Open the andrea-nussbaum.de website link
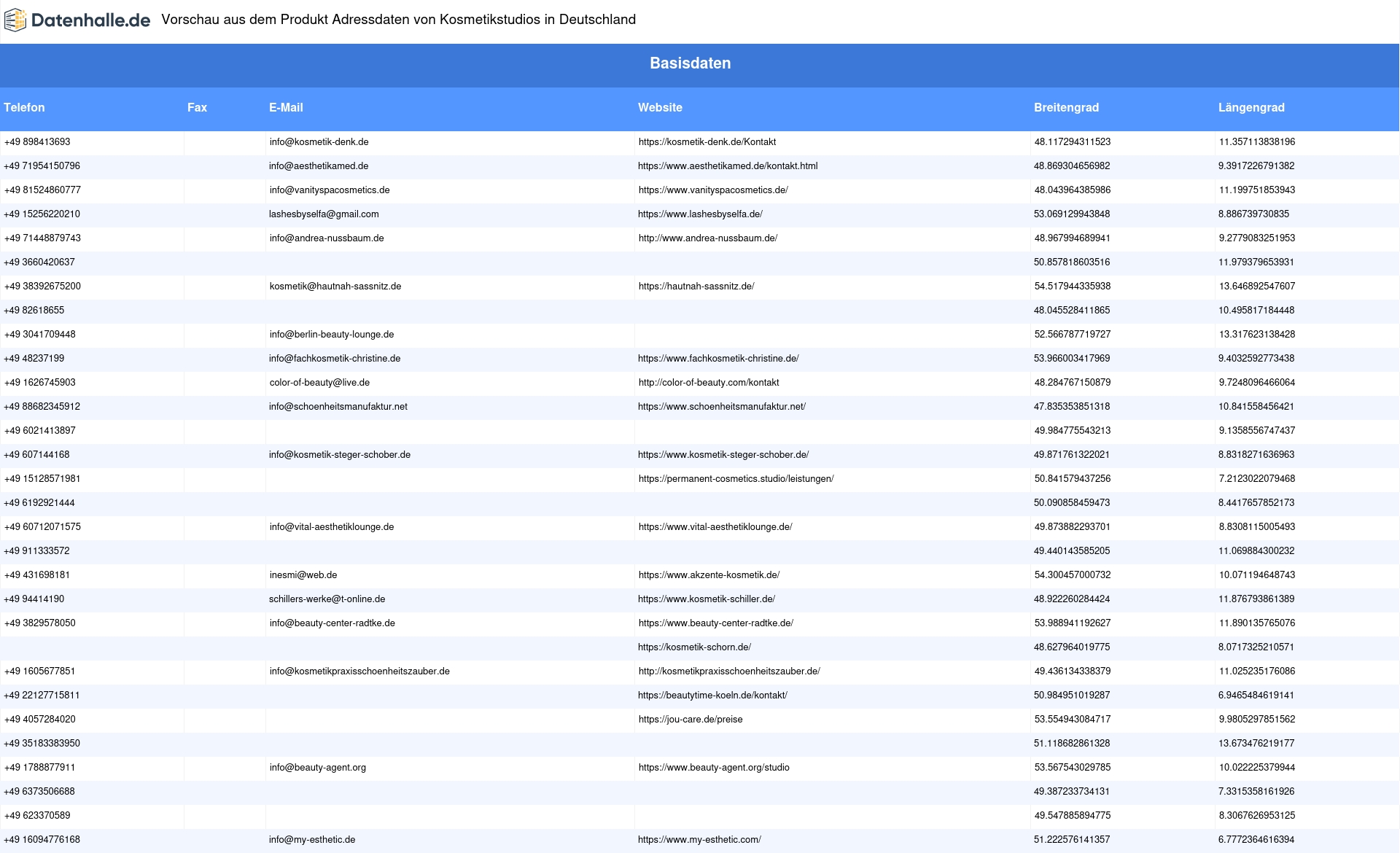Screen dimensions: 1400x853 click(708, 238)
